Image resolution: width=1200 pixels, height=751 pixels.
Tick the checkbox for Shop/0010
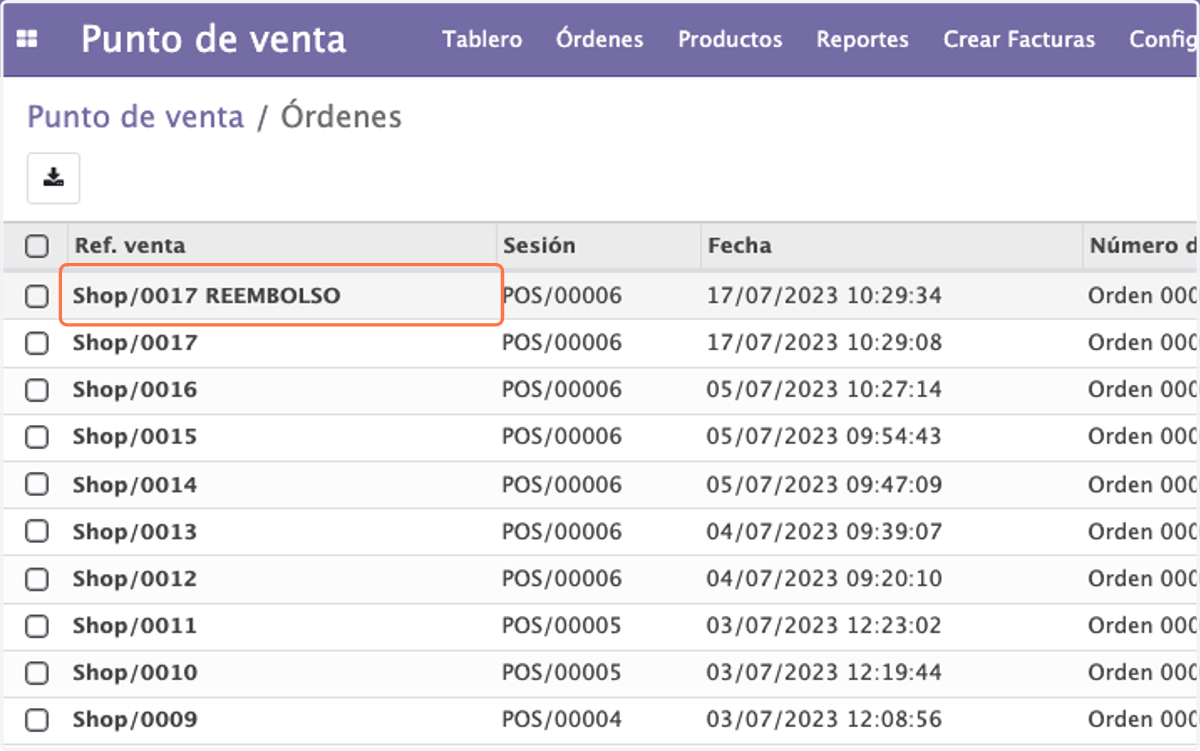(37, 673)
